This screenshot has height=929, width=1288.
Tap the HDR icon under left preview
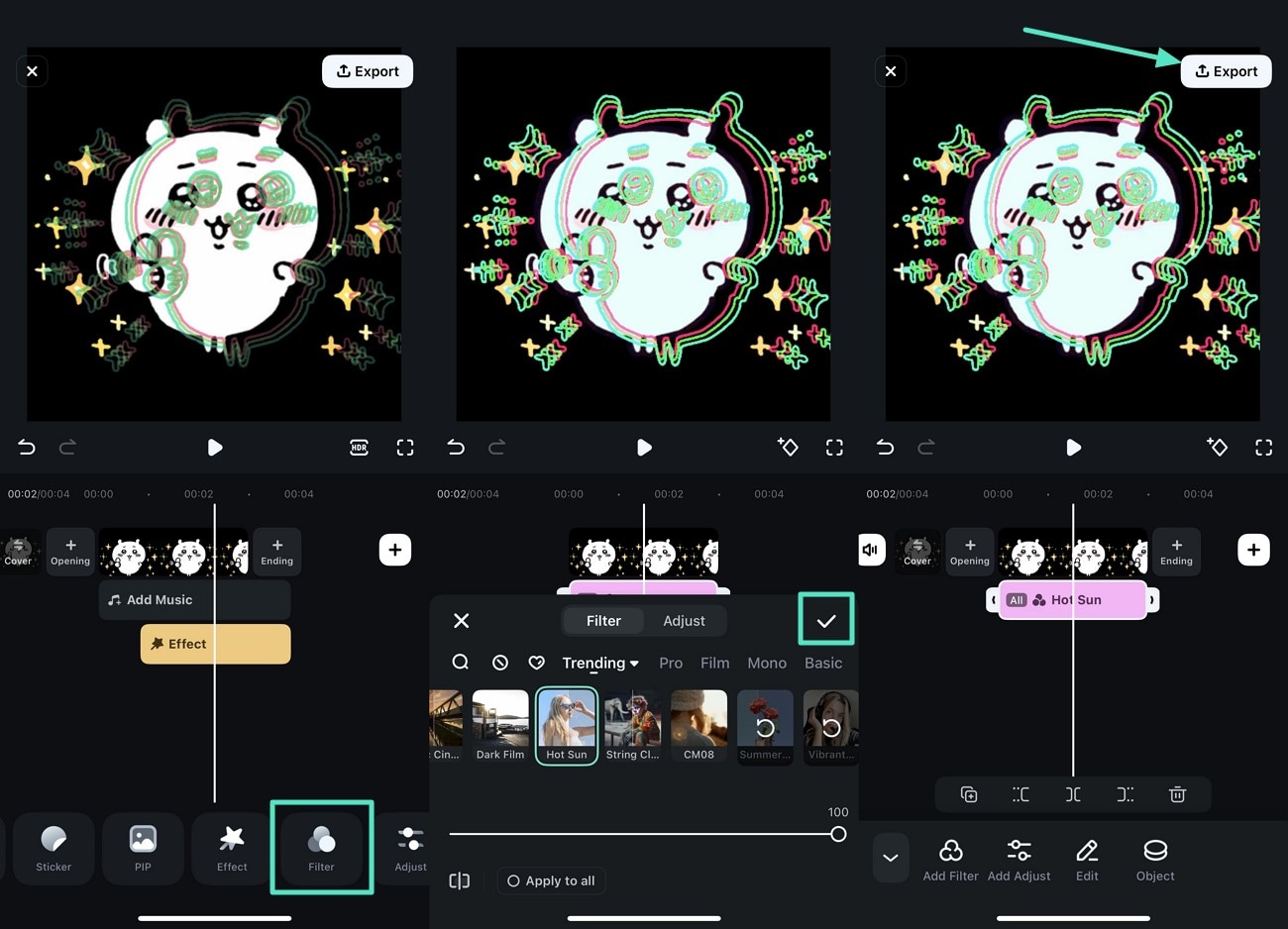click(x=360, y=448)
